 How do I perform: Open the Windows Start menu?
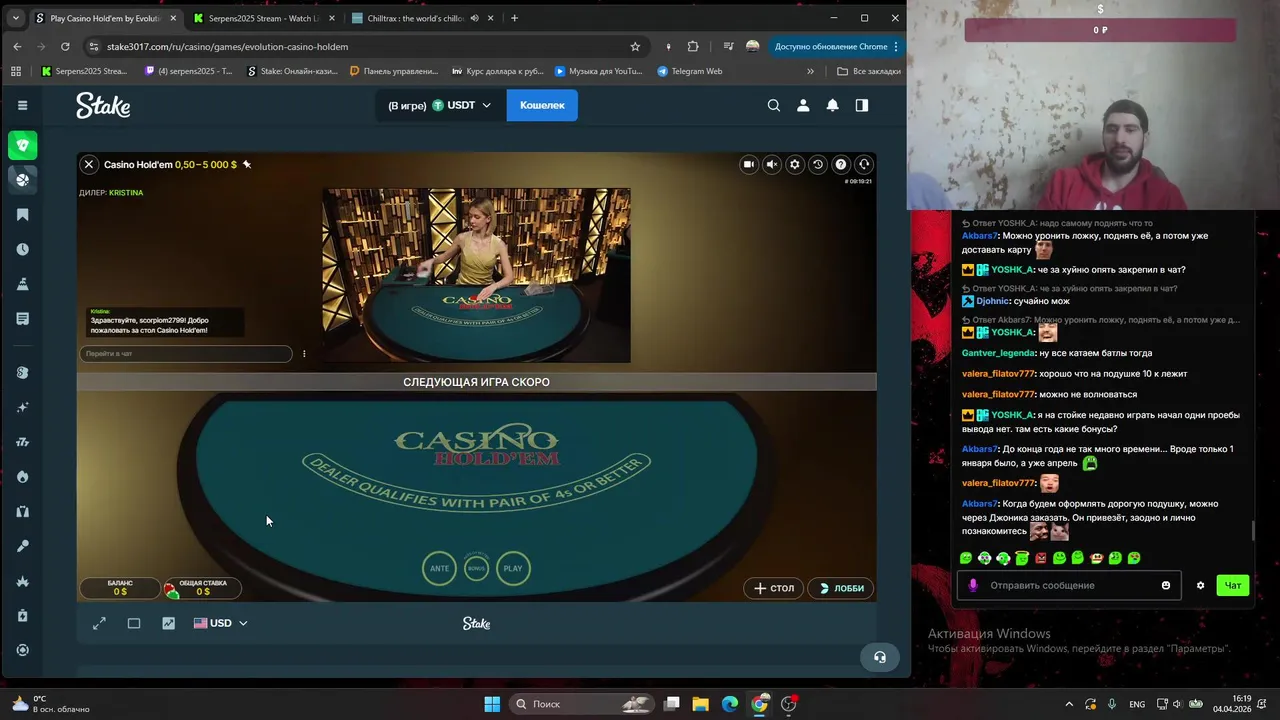coord(492,704)
